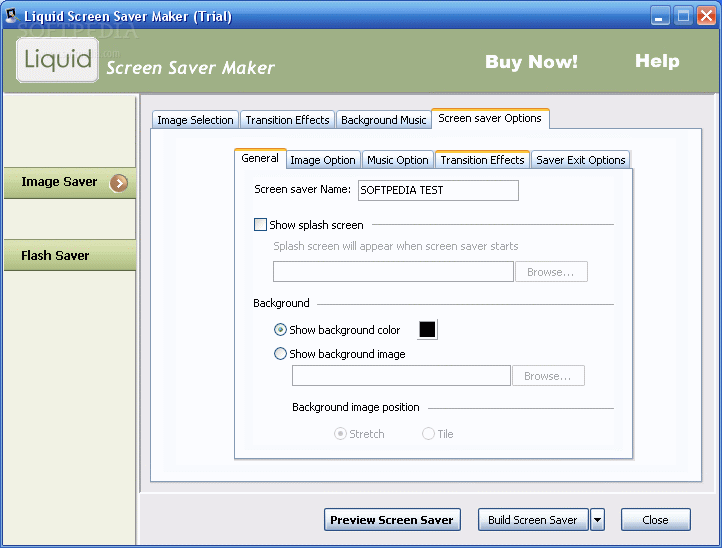The height and width of the screenshot is (548, 722).
Task: Click the Background section label
Action: coord(281,303)
